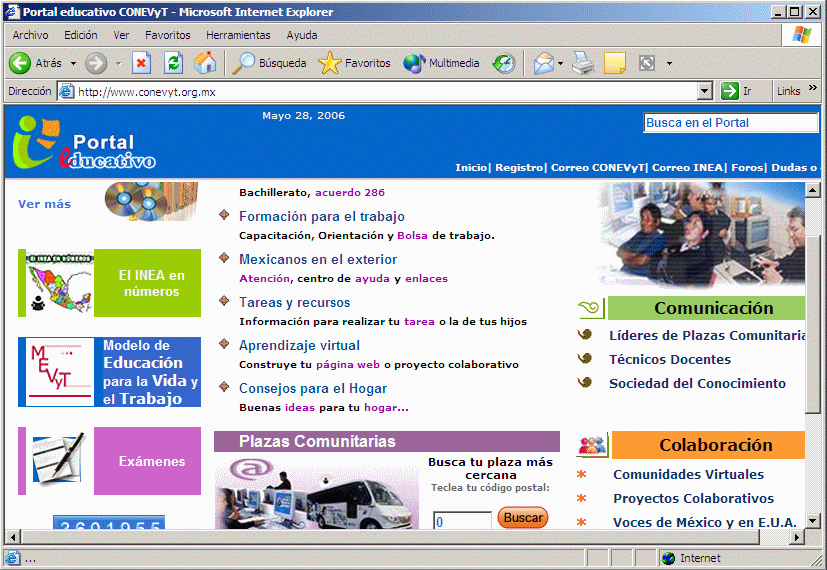Open the Foros link
827x570 pixels.
click(747, 168)
